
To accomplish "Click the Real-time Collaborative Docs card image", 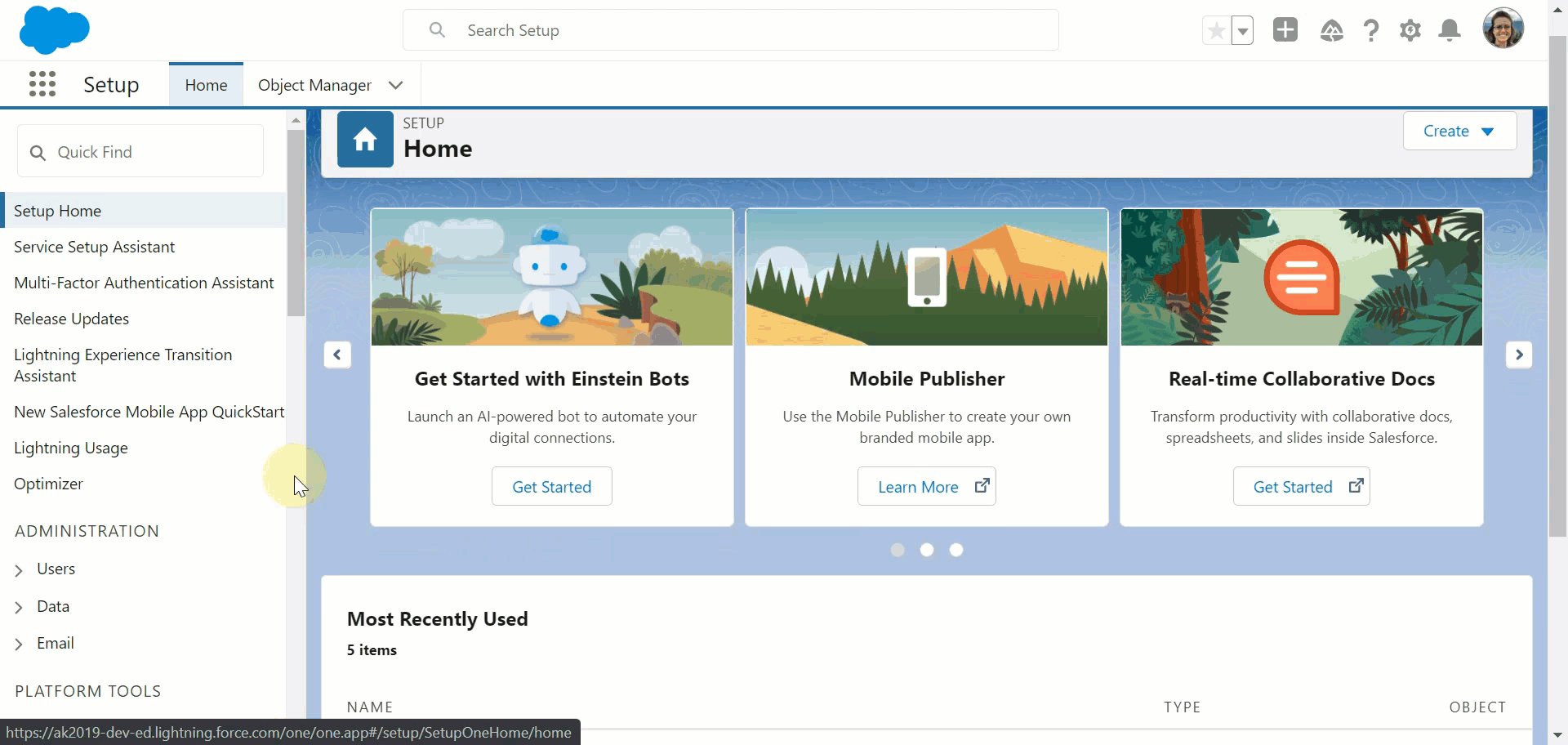I will pos(1301,277).
